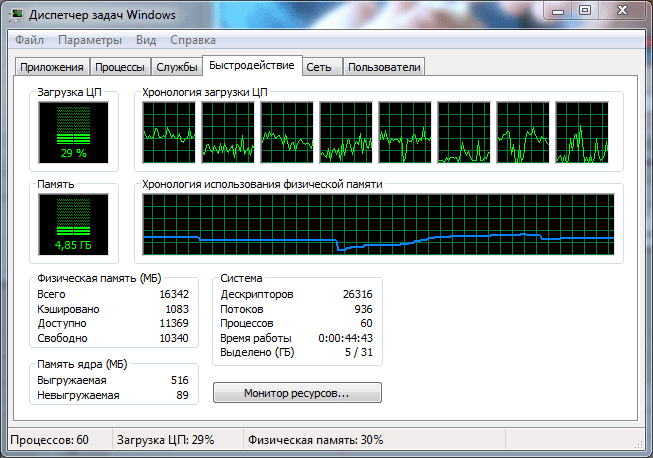Click the Монитор ресурсов button

tap(297, 393)
